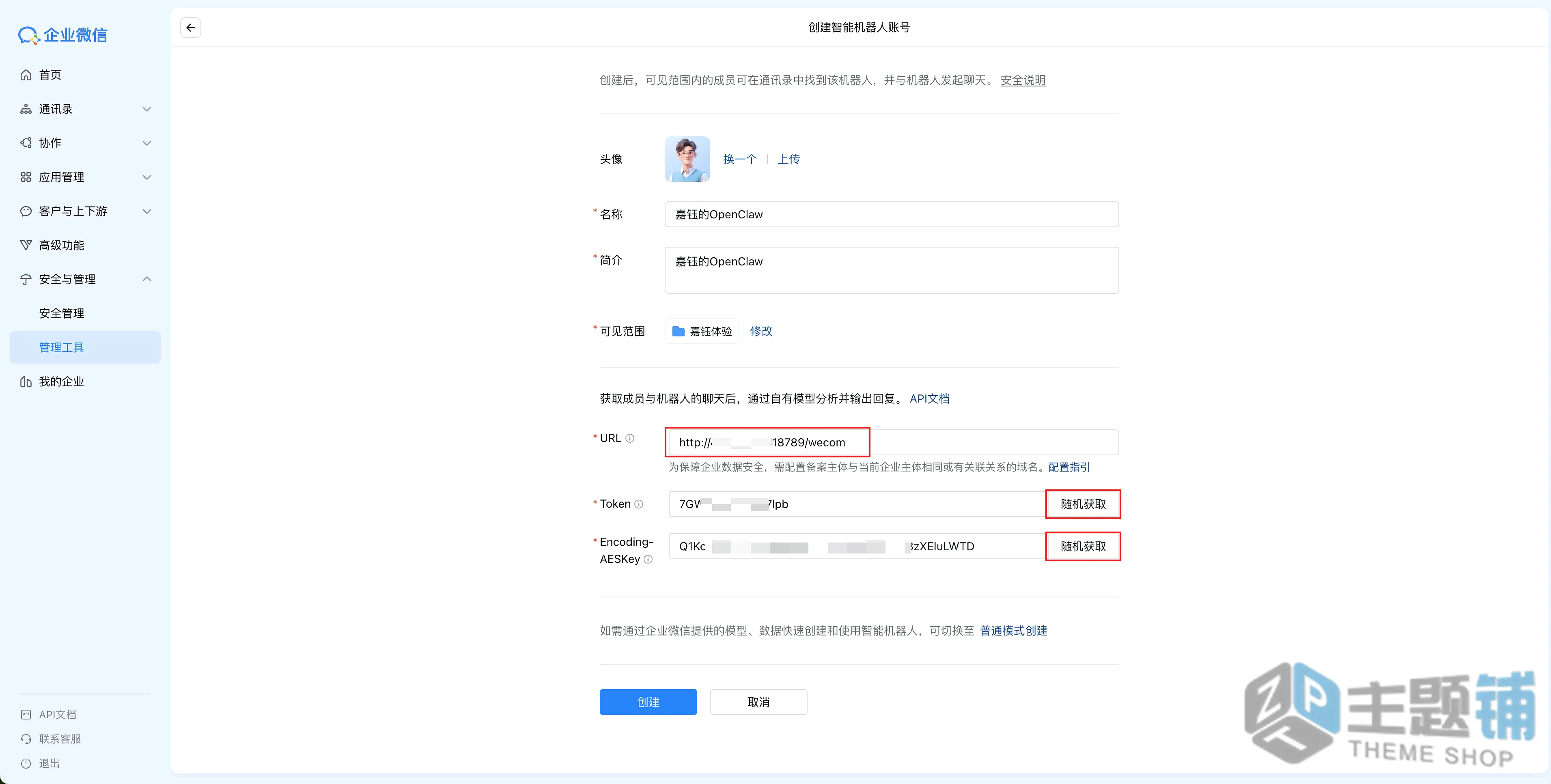Open the 配置指引 link
Viewport: 1551px width, 784px height.
(x=1069, y=467)
